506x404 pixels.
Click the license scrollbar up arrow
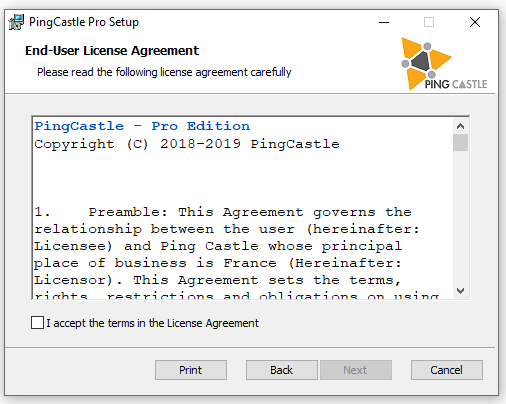pyautogui.click(x=461, y=126)
